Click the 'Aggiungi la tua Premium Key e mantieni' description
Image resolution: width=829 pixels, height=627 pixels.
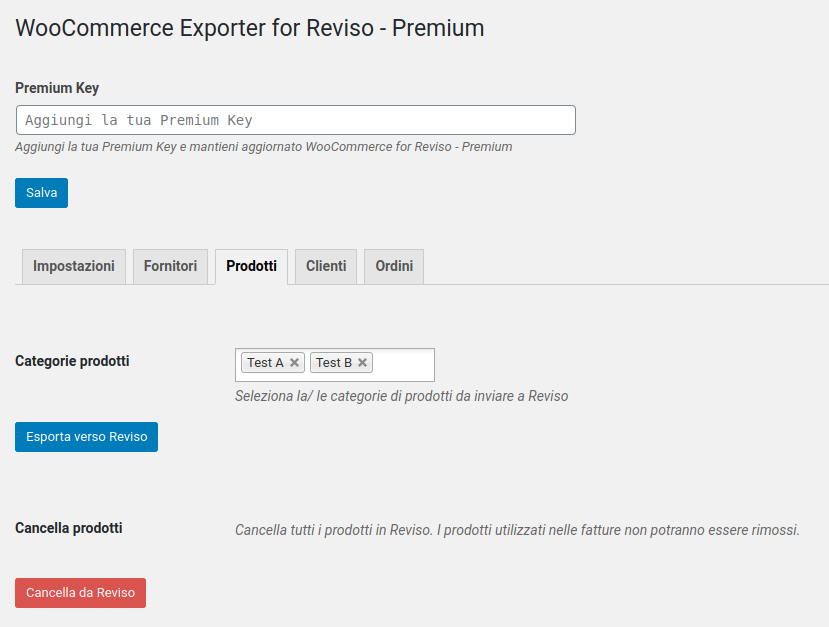(x=264, y=146)
